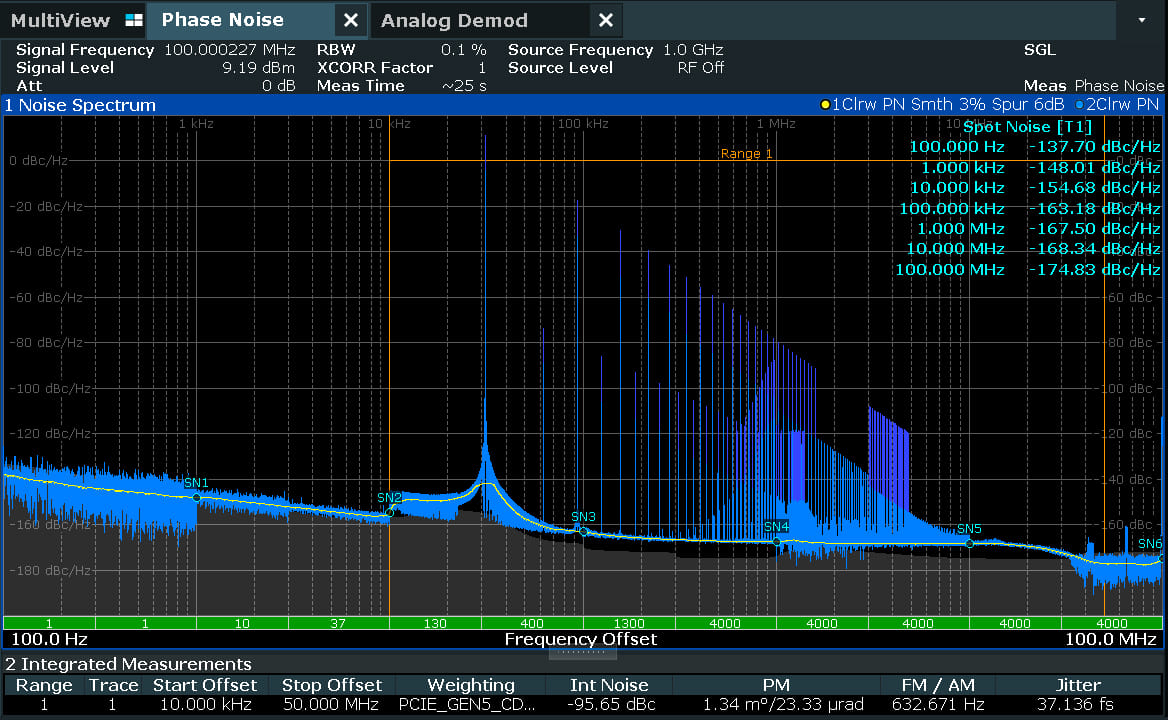Click the splitter handle between the windows
This screenshot has height=720, width=1168.
[x=583, y=652]
